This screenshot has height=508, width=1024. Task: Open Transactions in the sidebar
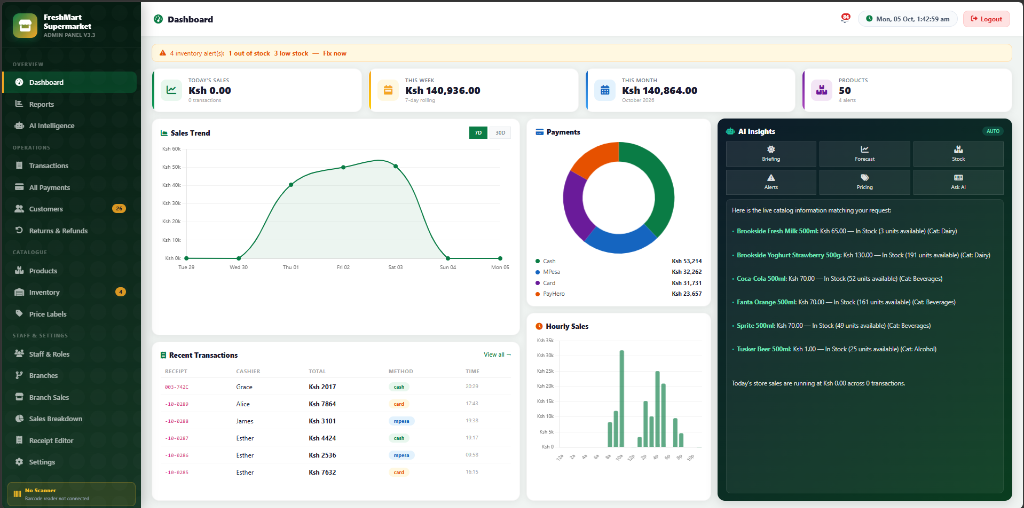coord(69,165)
